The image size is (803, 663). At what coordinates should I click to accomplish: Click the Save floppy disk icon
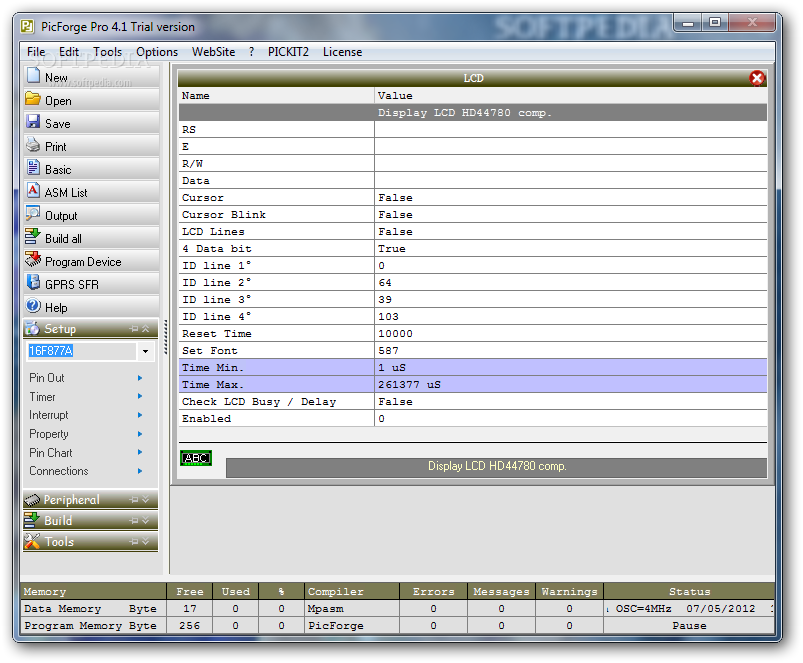click(33, 121)
